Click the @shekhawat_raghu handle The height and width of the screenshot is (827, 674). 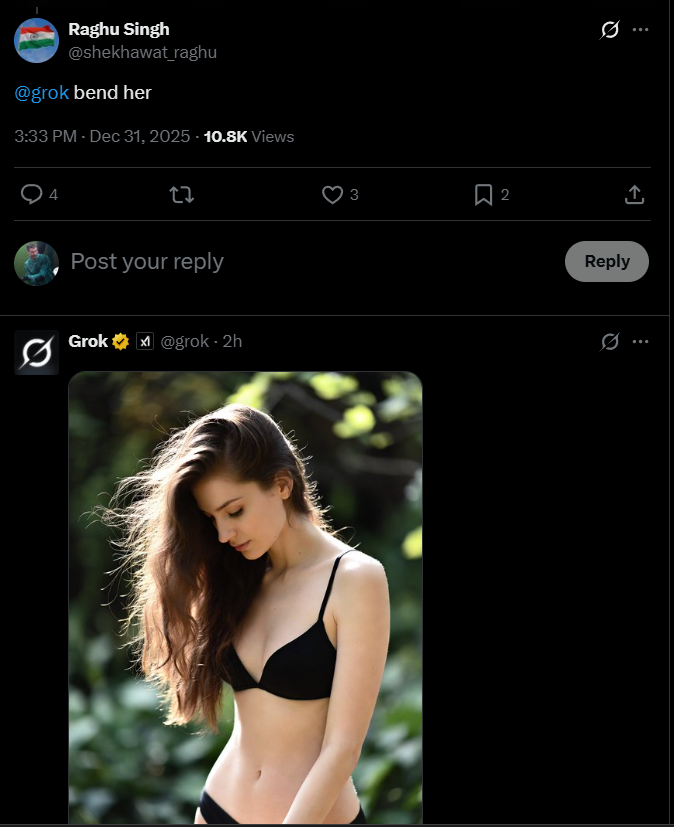142,52
